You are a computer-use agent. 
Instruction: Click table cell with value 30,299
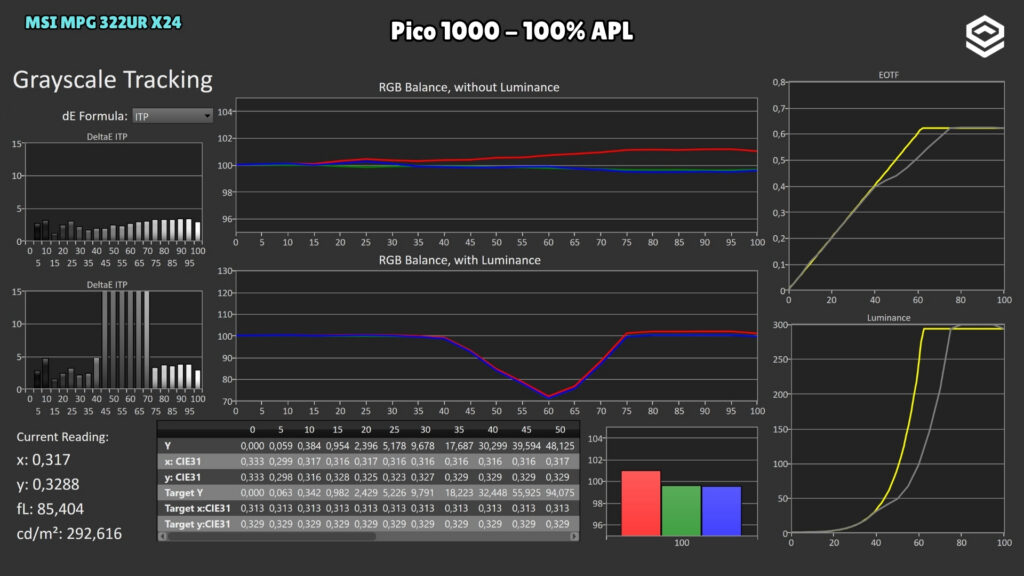(x=492, y=446)
